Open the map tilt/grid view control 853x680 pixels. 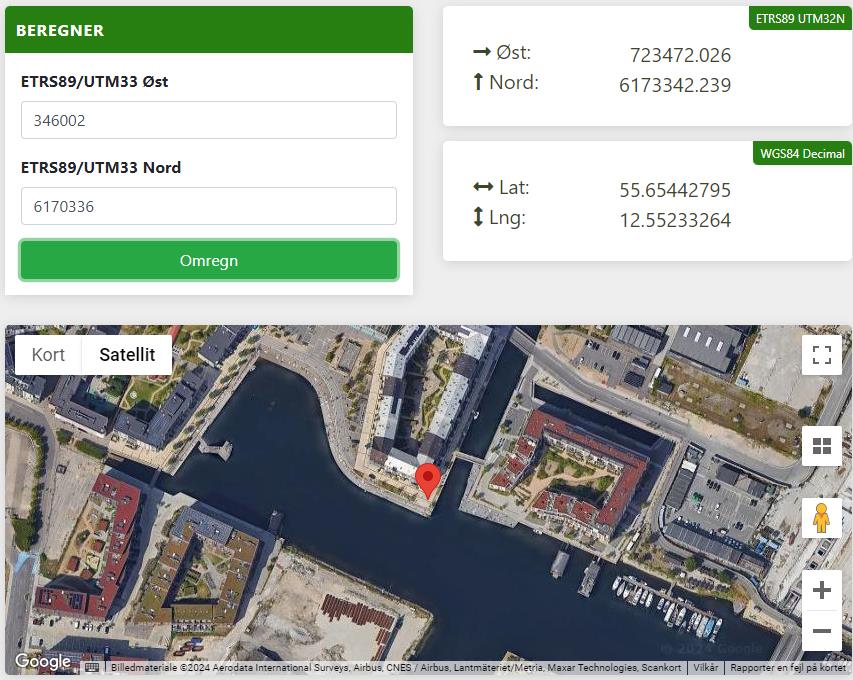click(821, 446)
